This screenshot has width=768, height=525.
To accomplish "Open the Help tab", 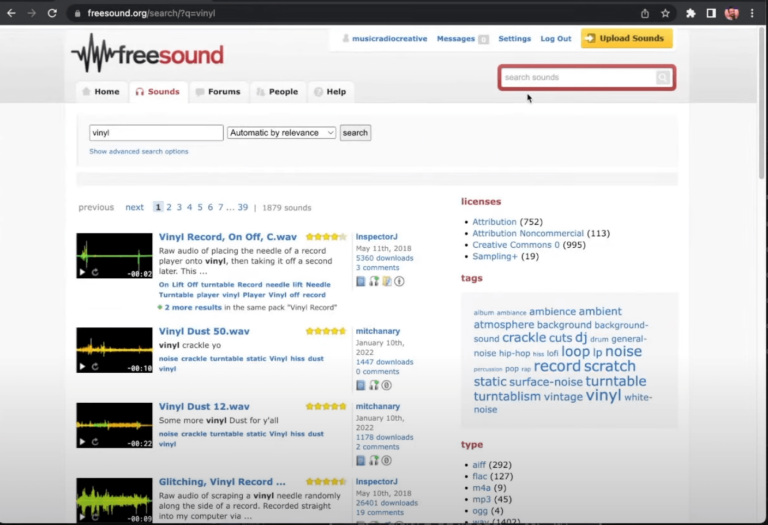I will tap(331, 92).
